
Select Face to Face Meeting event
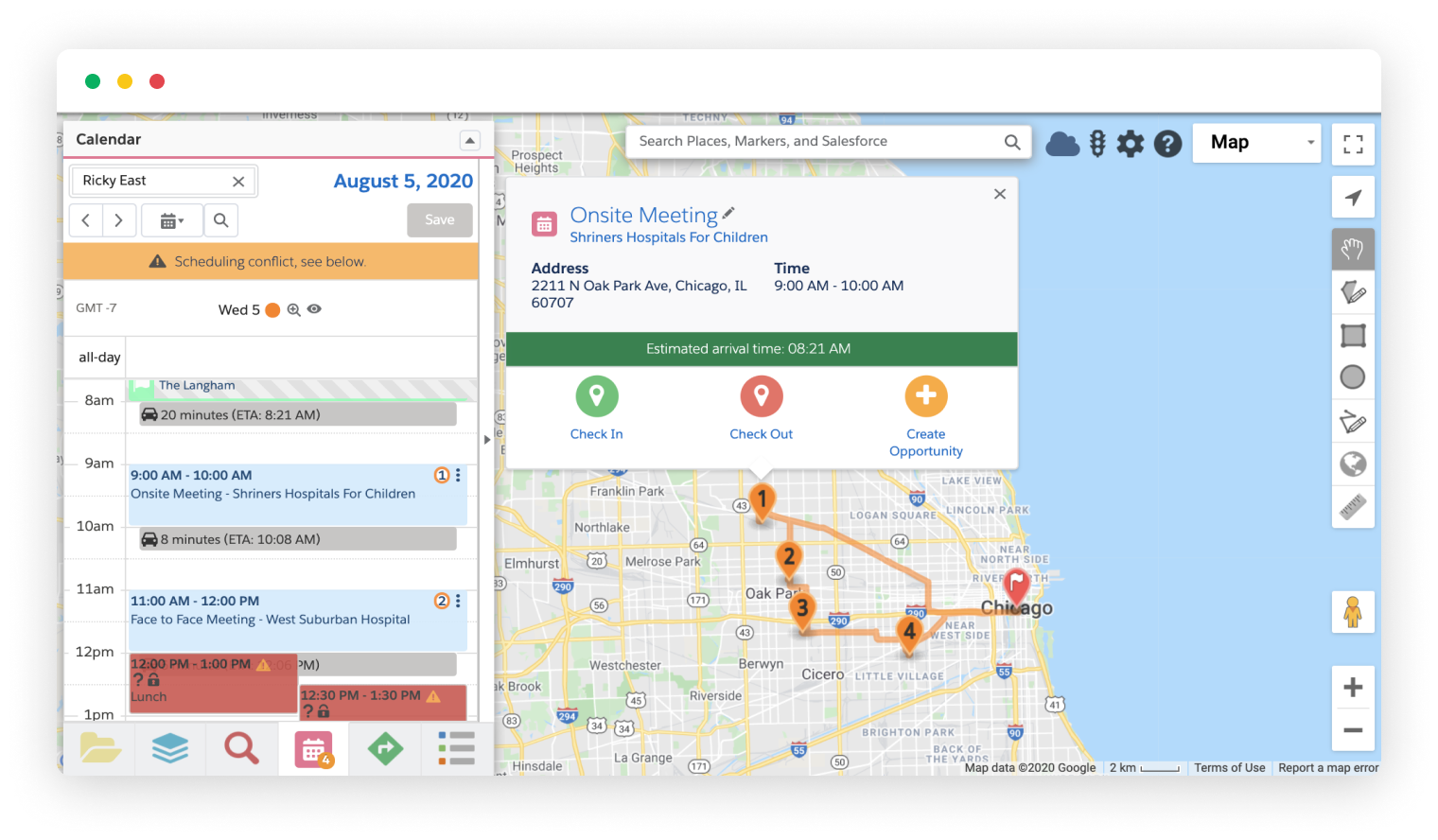pos(297,620)
